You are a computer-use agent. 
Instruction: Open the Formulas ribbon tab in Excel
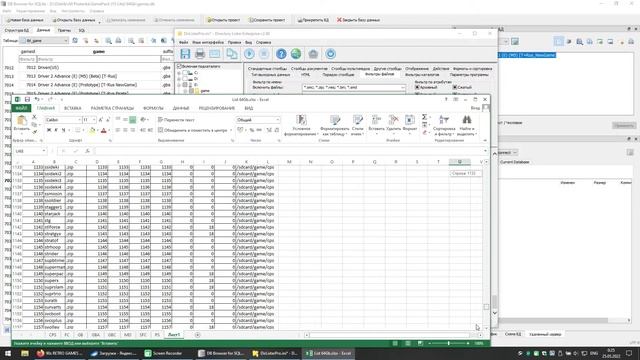153,108
